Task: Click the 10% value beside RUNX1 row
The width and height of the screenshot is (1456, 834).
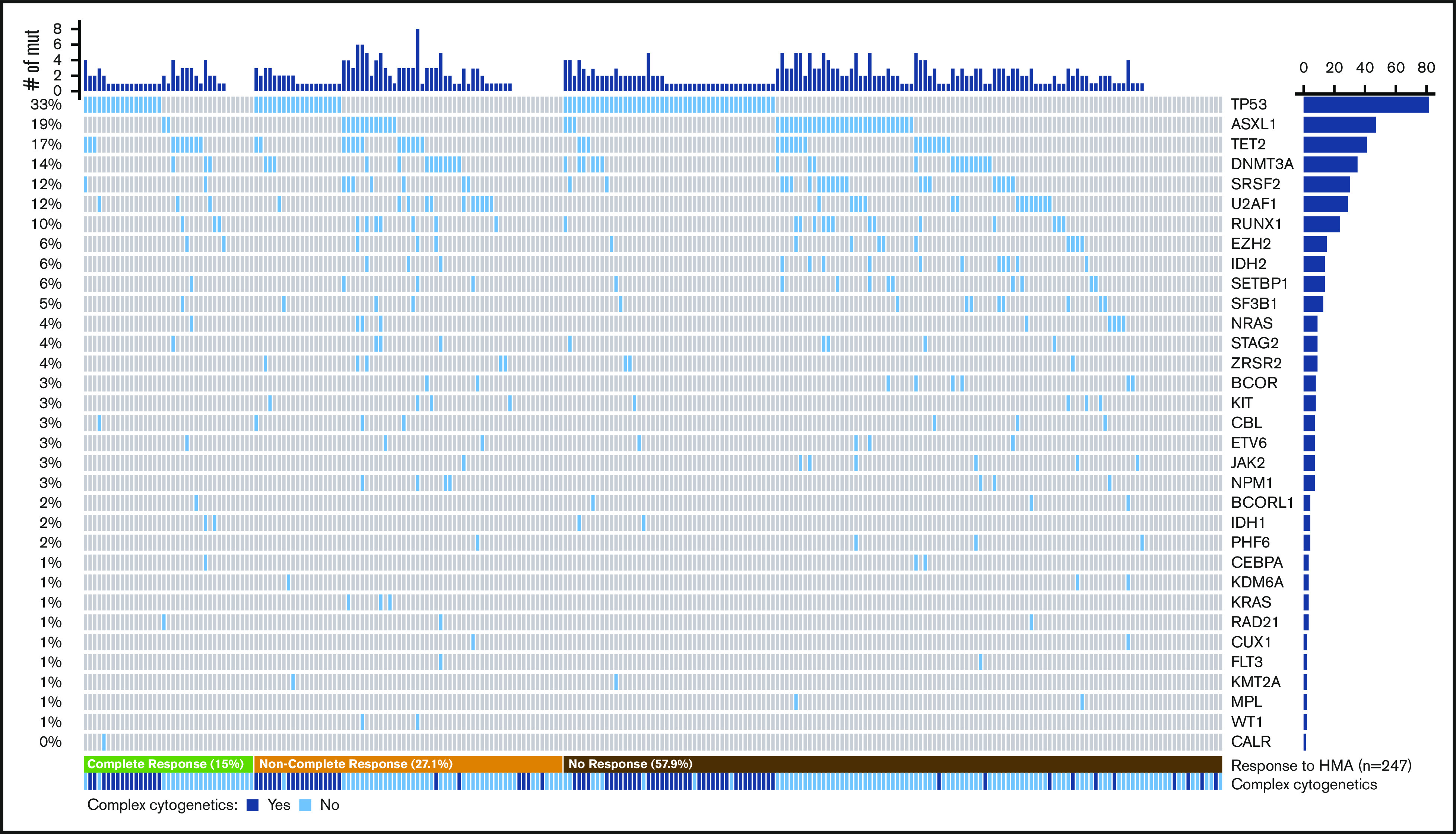Action: click(47, 224)
